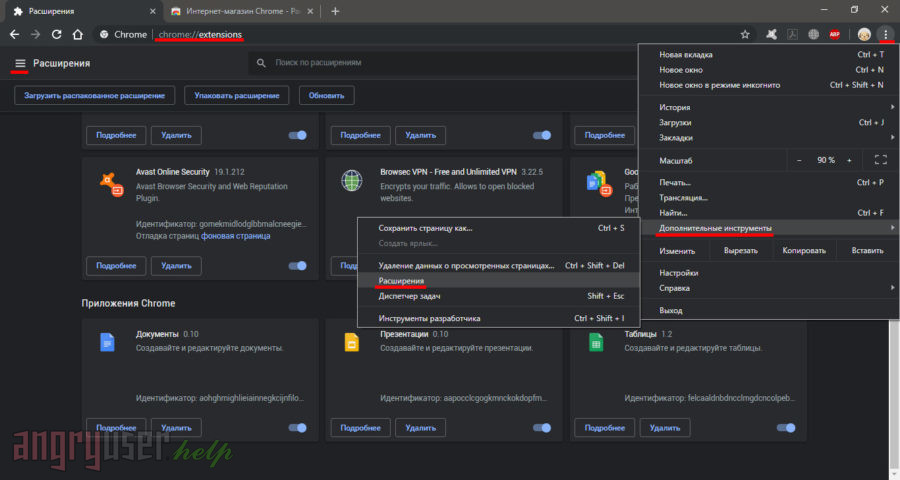Screen dimensions: 900x480
Task: Toggle the Avast Online Security extension switch
Action: (297, 266)
